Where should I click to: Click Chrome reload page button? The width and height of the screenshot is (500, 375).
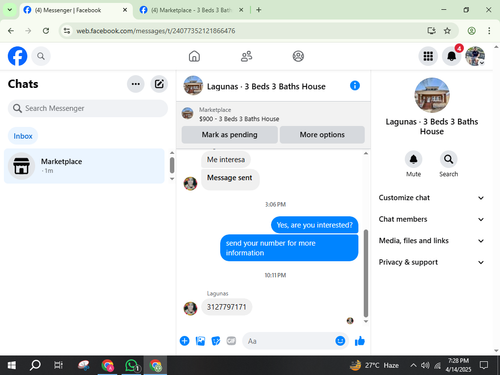pyautogui.click(x=46, y=31)
